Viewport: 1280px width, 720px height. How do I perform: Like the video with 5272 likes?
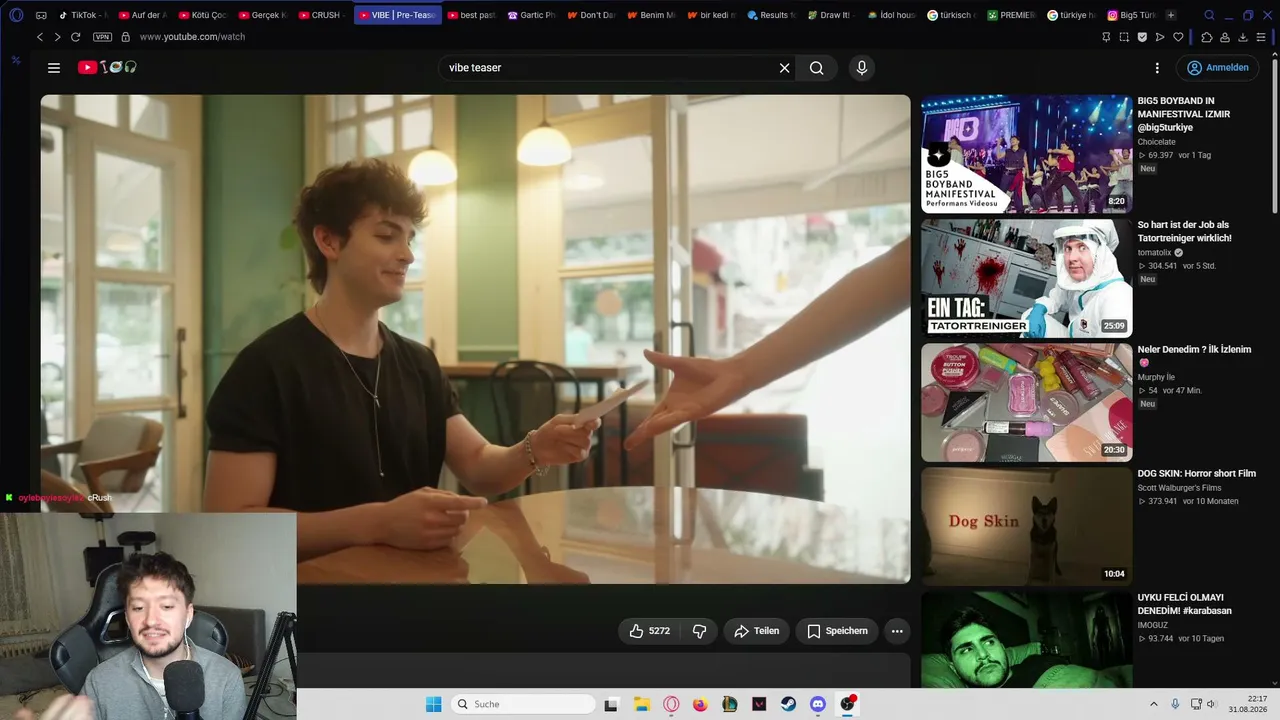point(650,631)
